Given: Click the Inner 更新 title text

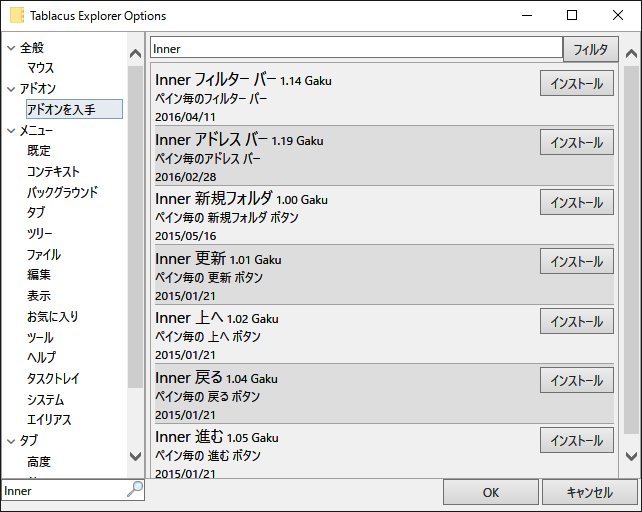Looking at the screenshot, I should tap(190, 258).
